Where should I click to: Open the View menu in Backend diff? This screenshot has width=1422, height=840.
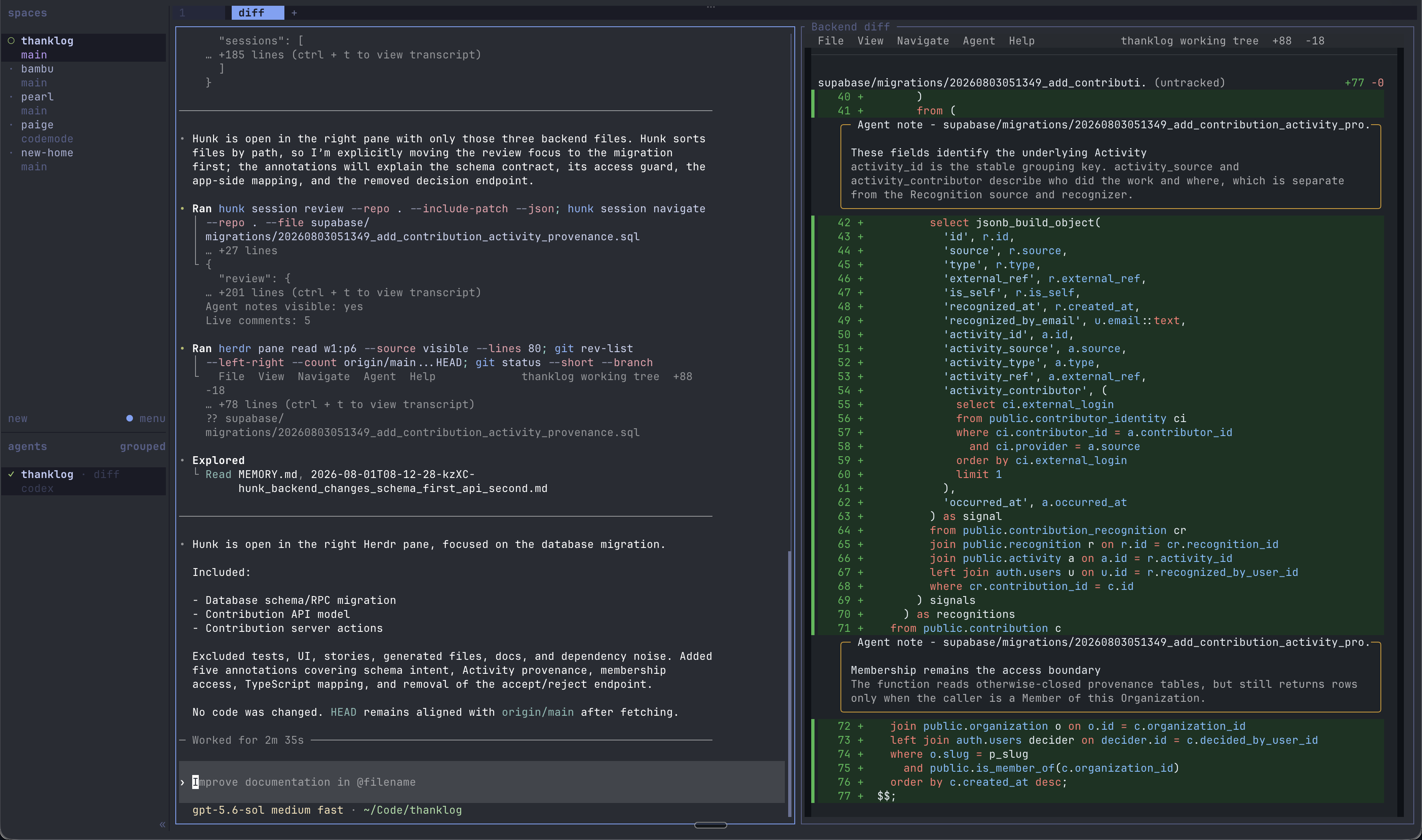point(870,41)
